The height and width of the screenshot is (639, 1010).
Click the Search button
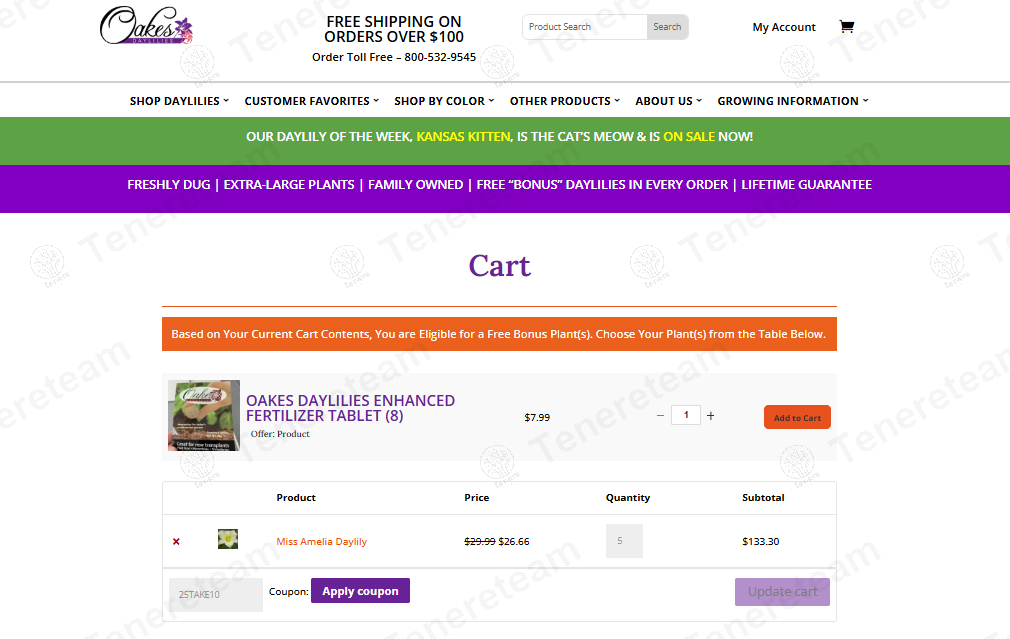pos(667,27)
